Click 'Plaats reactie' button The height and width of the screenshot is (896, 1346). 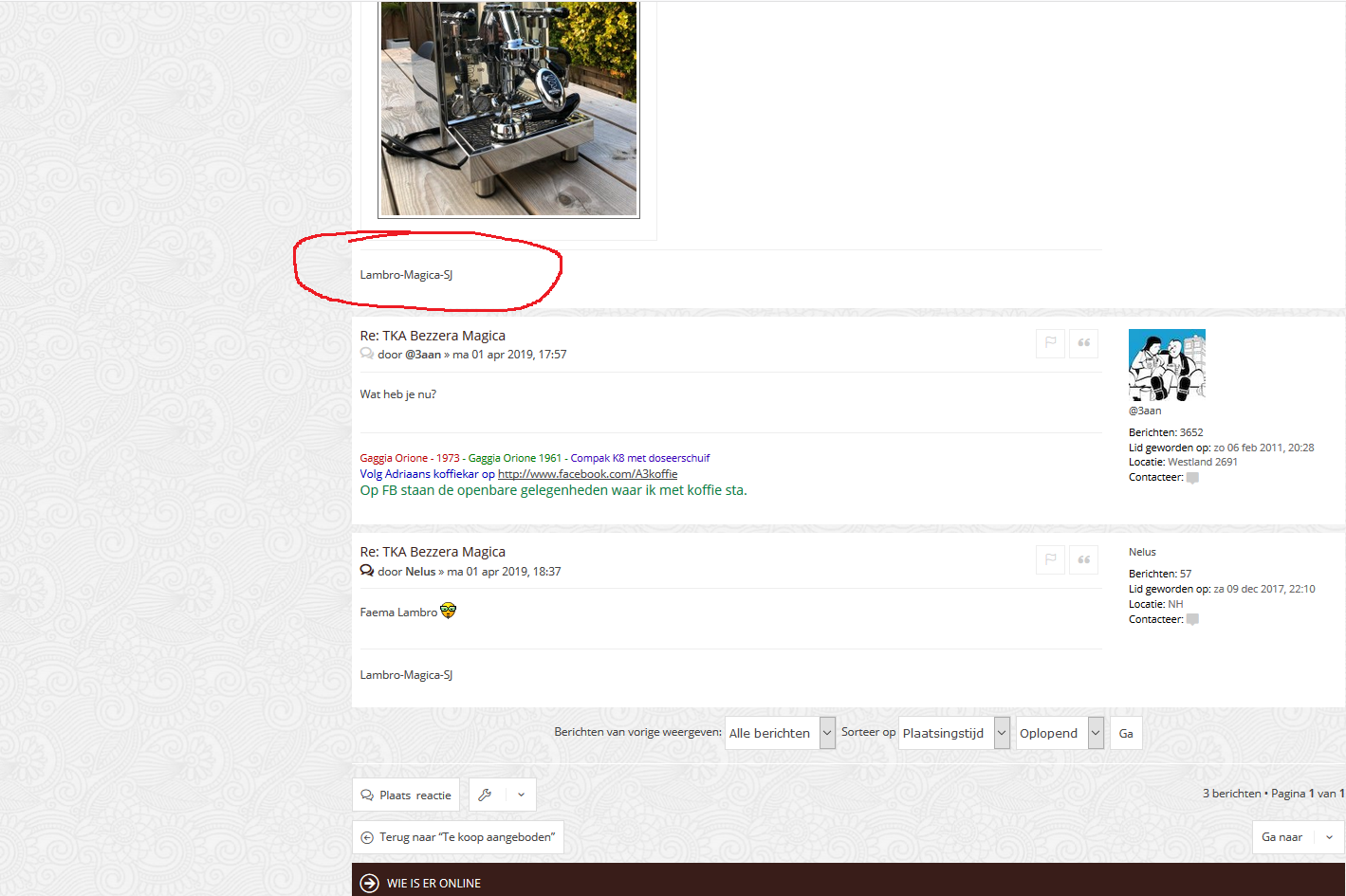tap(406, 795)
